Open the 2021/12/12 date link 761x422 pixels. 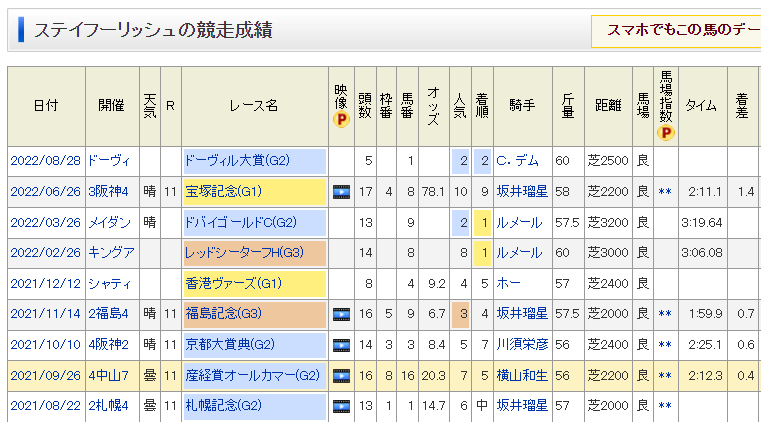pos(44,283)
